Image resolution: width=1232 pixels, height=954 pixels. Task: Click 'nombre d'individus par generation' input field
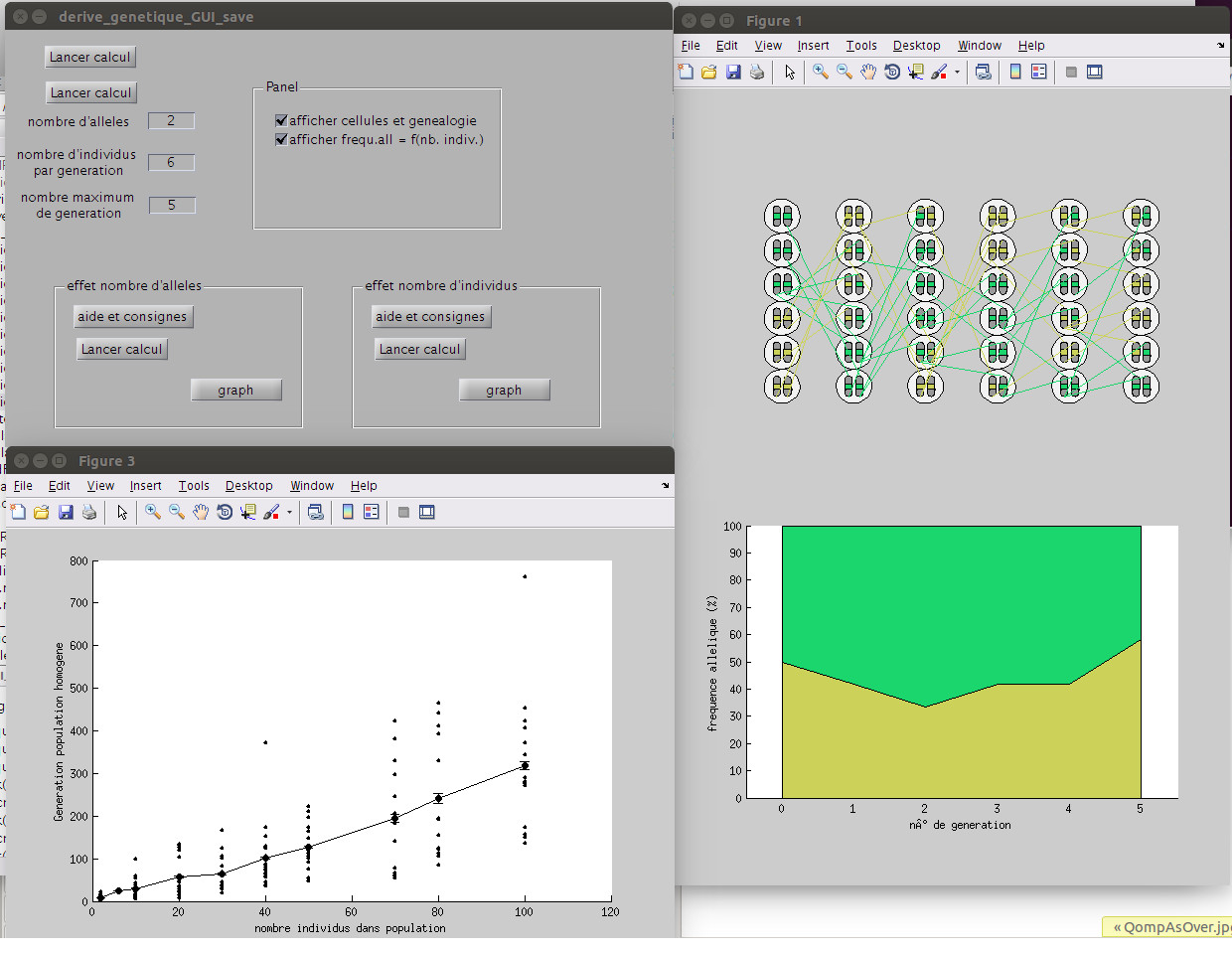(x=171, y=162)
